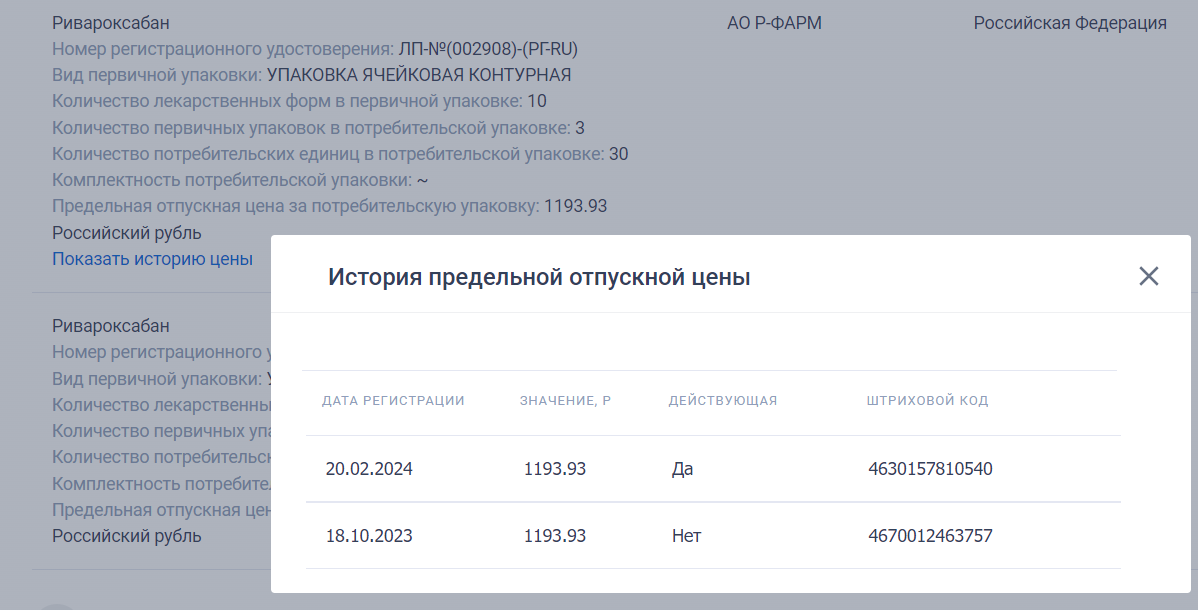Click the country 'Российская Федерация'
This screenshot has height=610, width=1198.
click(x=1070, y=23)
